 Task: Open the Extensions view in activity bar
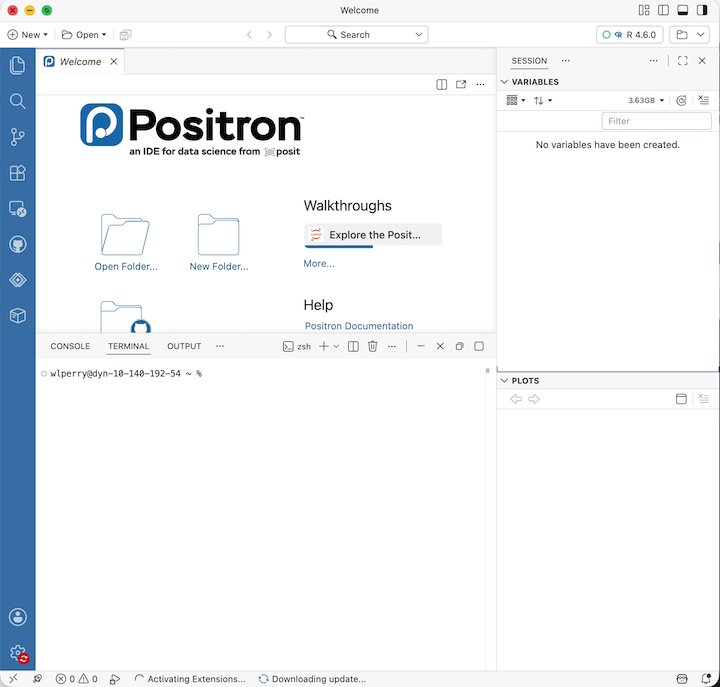(17, 173)
